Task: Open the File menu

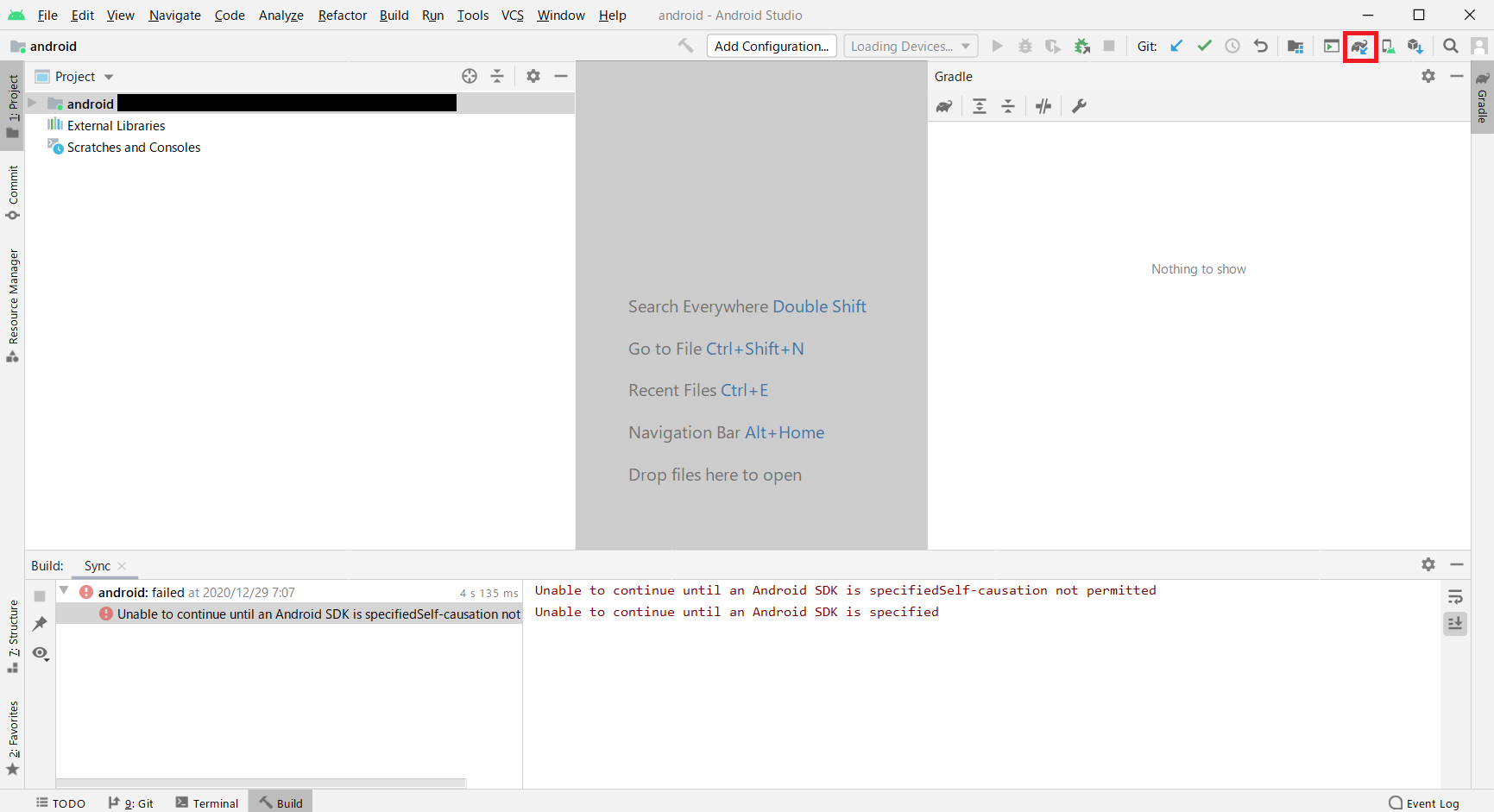Action: (47, 15)
